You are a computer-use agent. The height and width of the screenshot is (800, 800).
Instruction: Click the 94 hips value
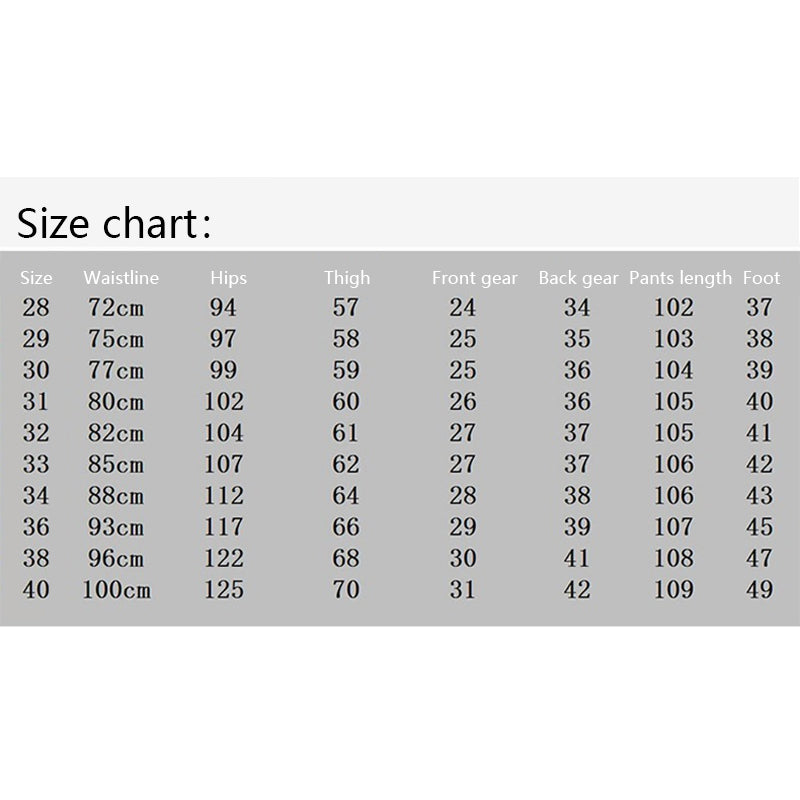click(223, 308)
